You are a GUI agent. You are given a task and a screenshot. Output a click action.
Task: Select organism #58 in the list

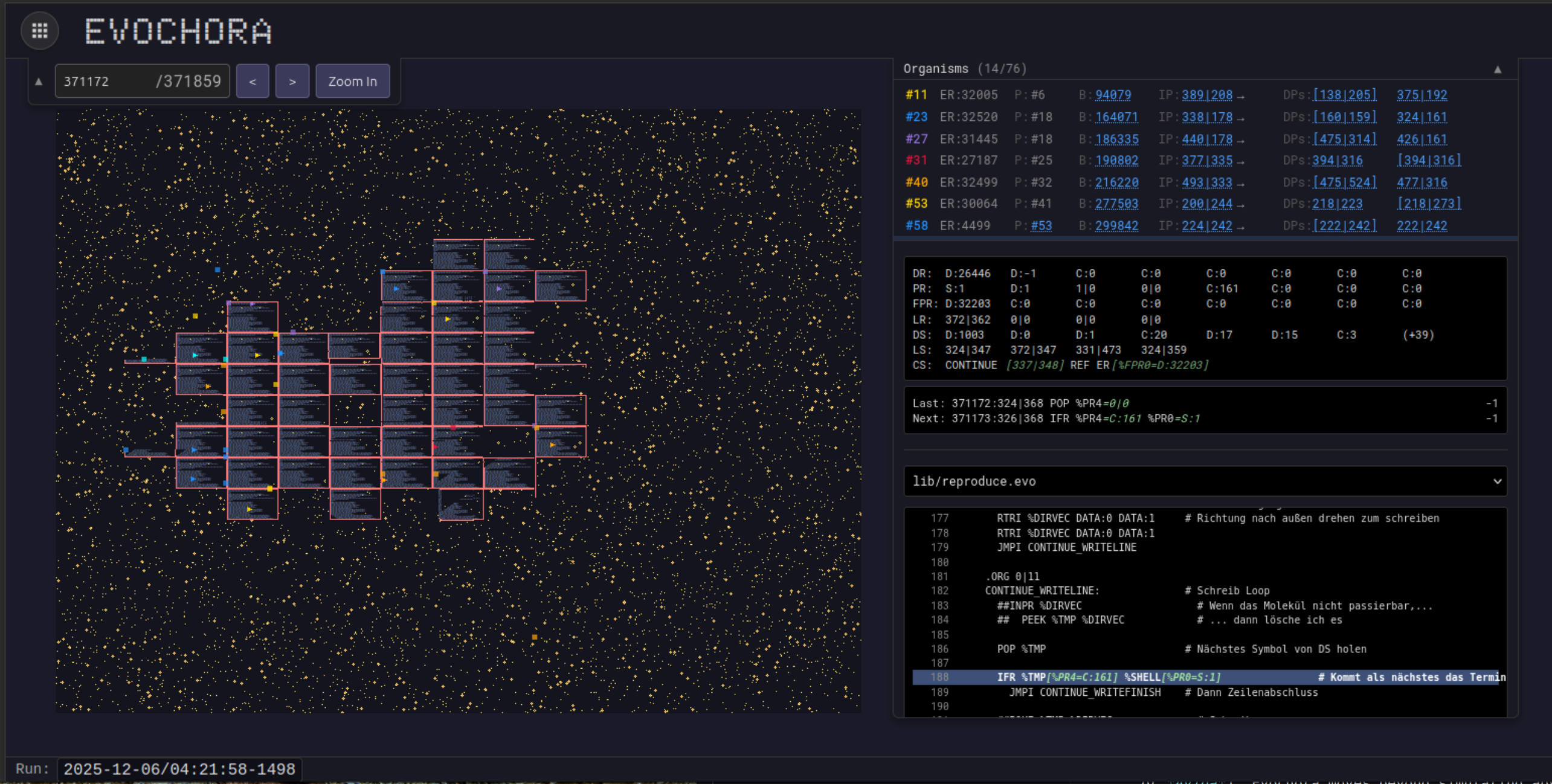tap(916, 226)
